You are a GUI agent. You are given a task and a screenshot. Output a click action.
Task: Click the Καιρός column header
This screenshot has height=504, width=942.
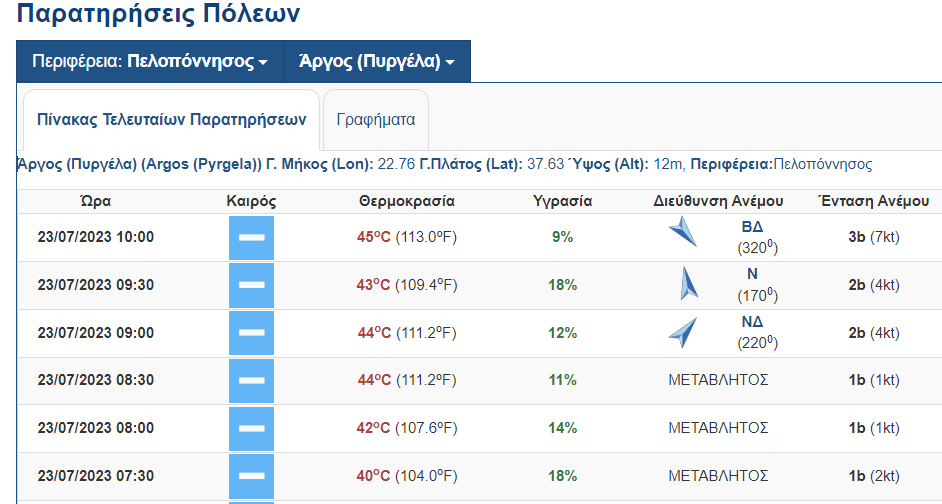[x=251, y=201]
